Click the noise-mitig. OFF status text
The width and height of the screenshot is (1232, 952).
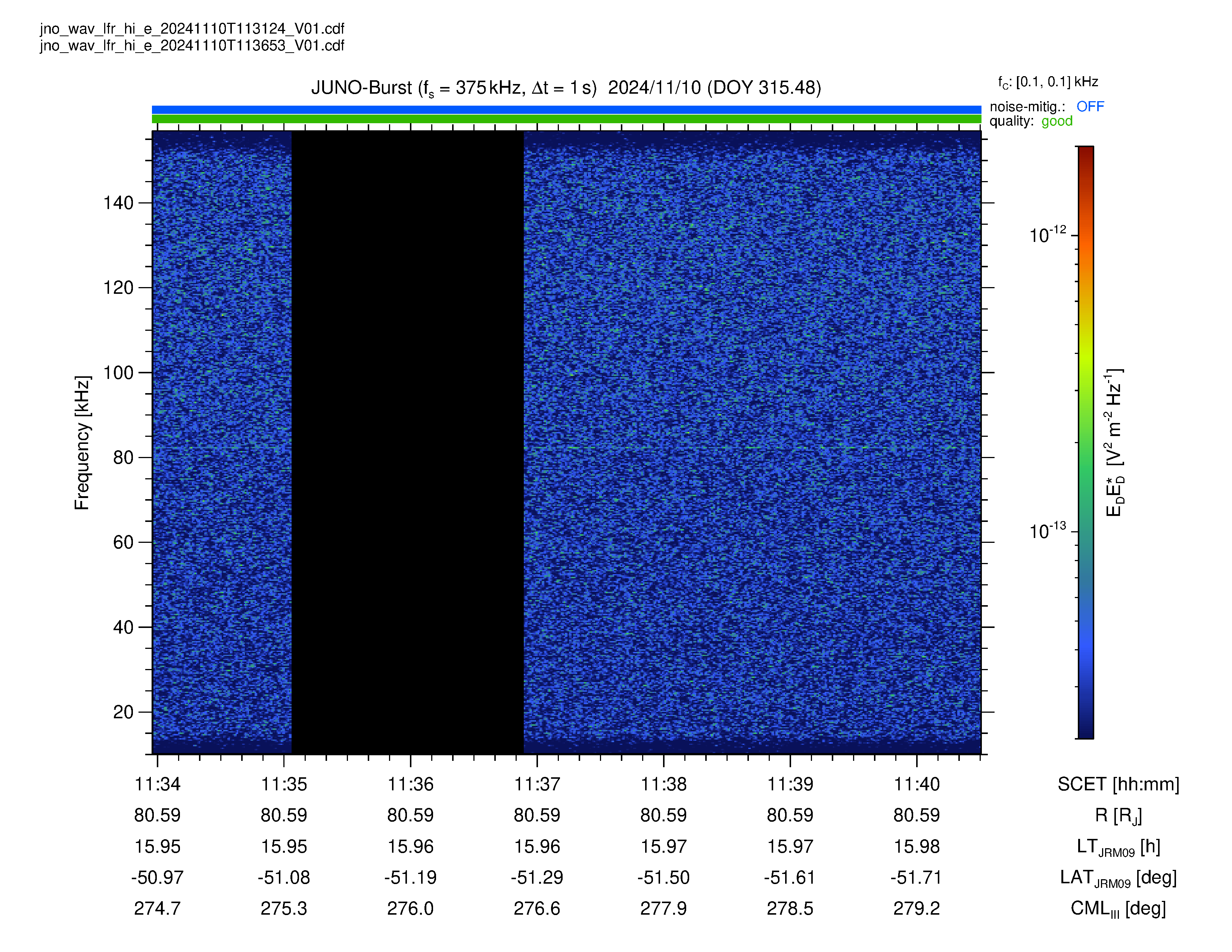pos(1090,107)
